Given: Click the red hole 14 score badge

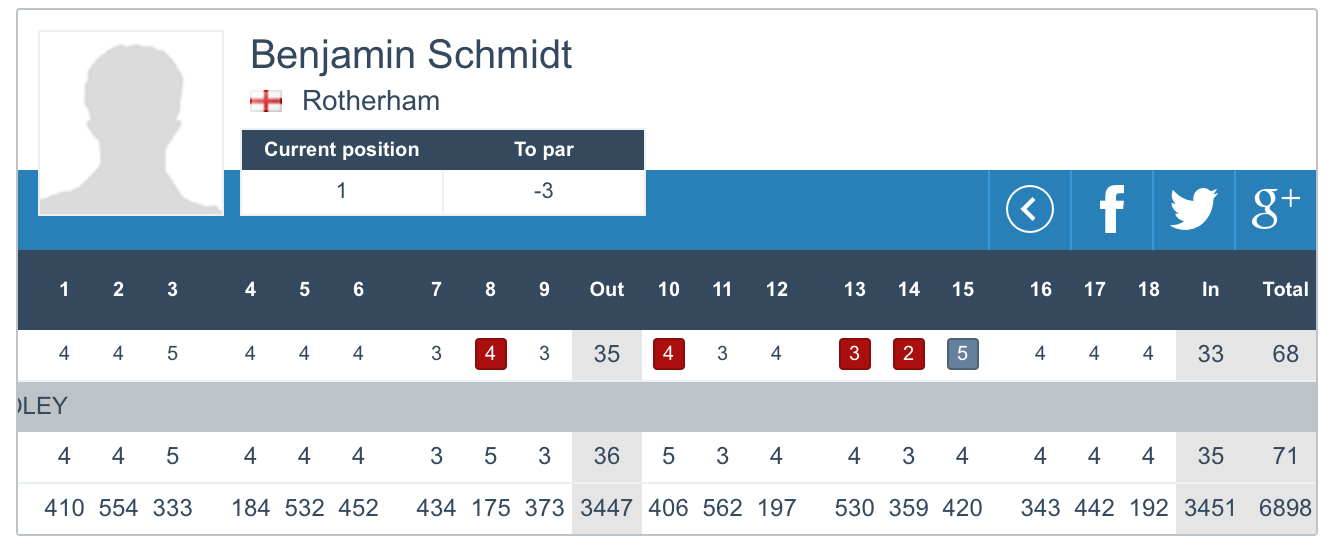Looking at the screenshot, I should click(x=908, y=355).
